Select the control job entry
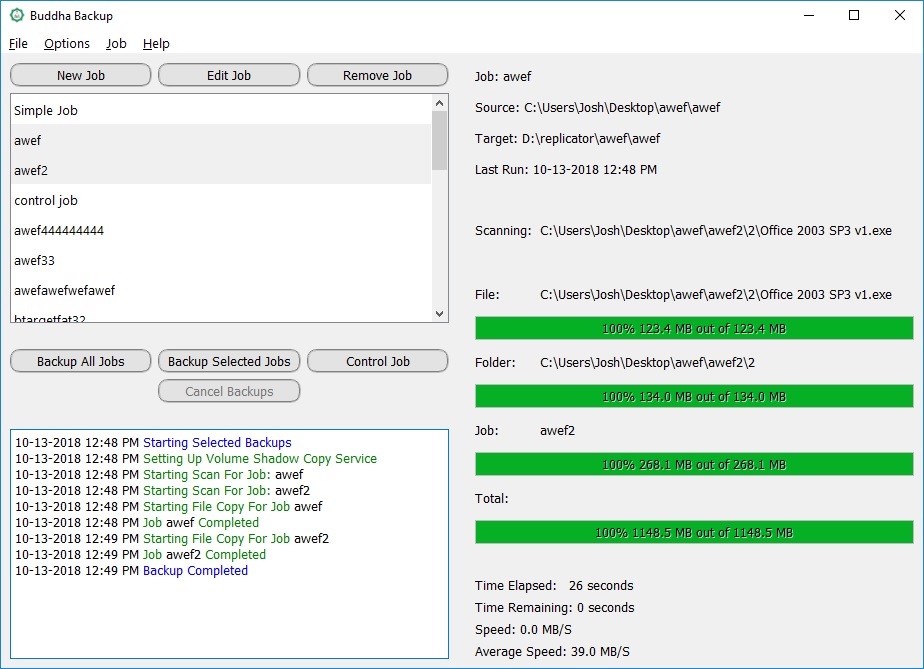The width and height of the screenshot is (924, 669). click(45, 200)
